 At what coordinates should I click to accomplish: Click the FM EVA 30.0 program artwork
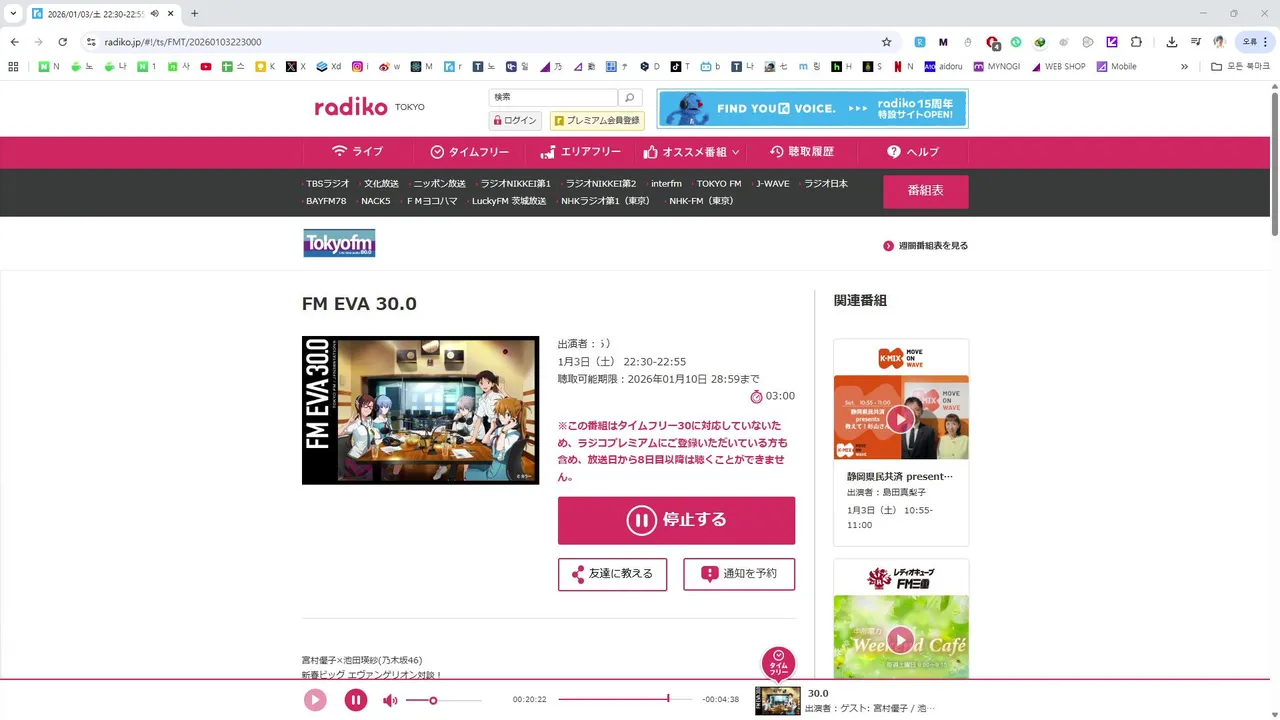click(x=420, y=410)
